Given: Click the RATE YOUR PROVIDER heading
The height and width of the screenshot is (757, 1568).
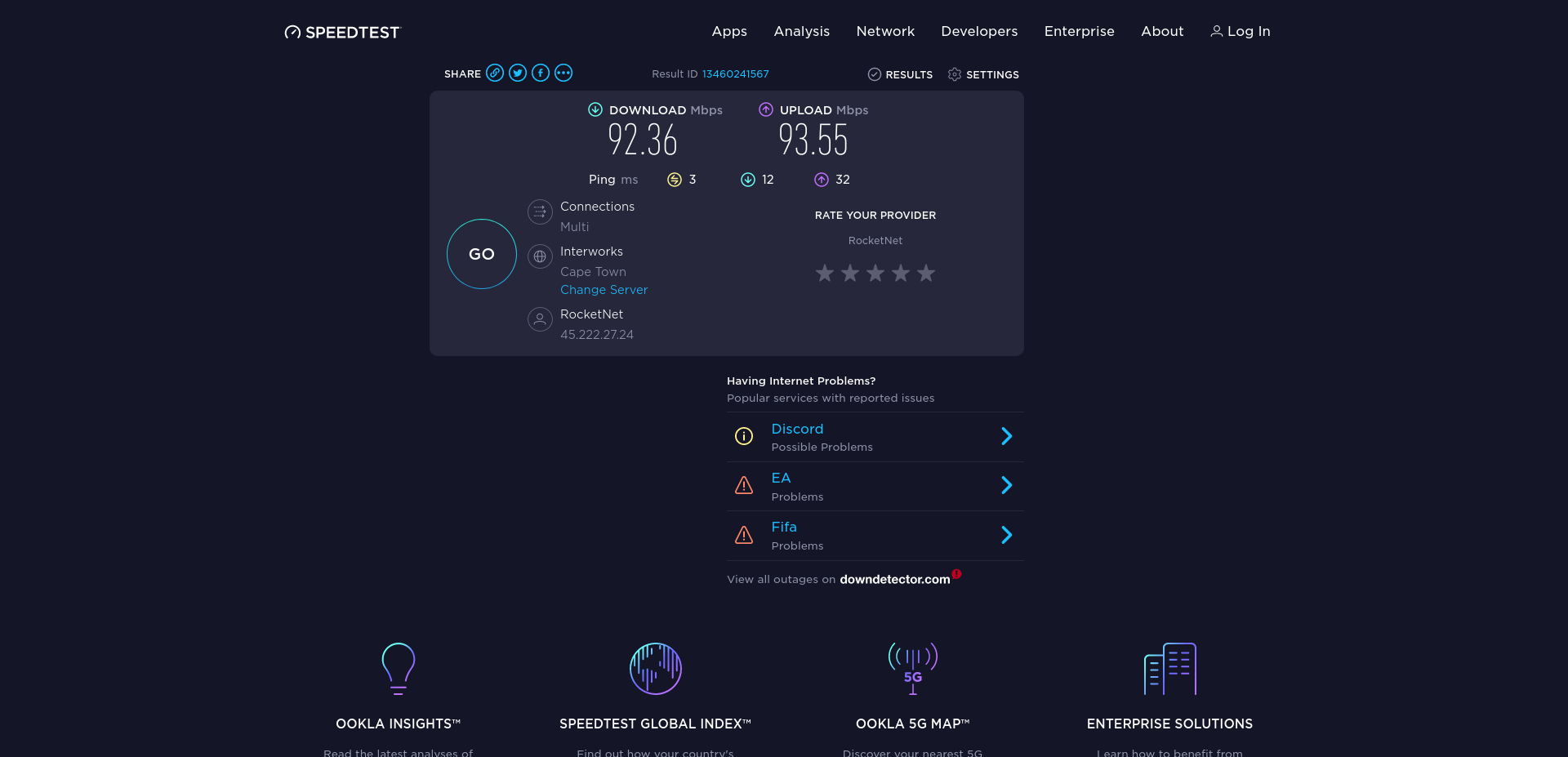Looking at the screenshot, I should click(875, 216).
